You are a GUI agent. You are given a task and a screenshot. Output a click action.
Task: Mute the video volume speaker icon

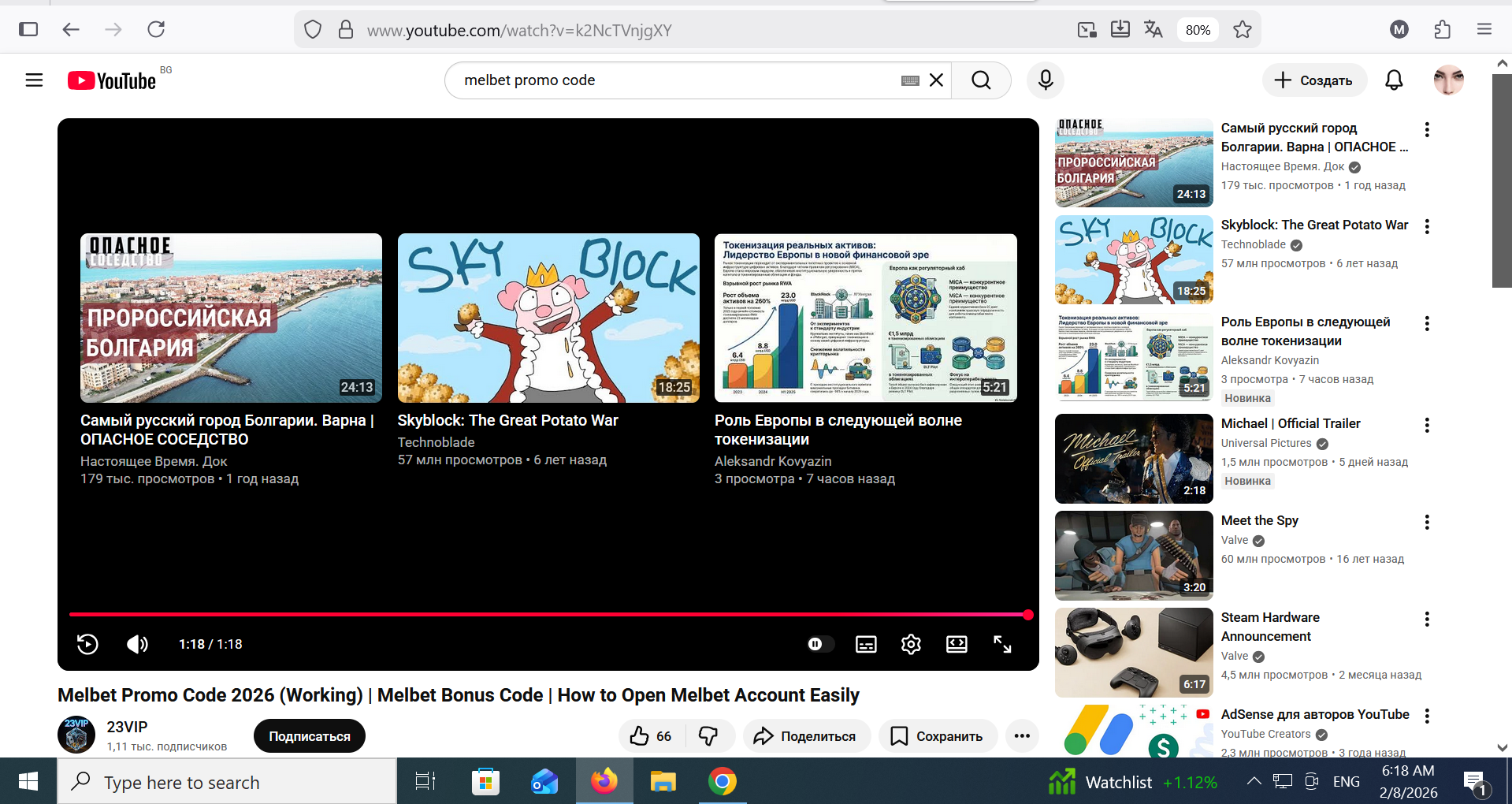pyautogui.click(x=137, y=644)
